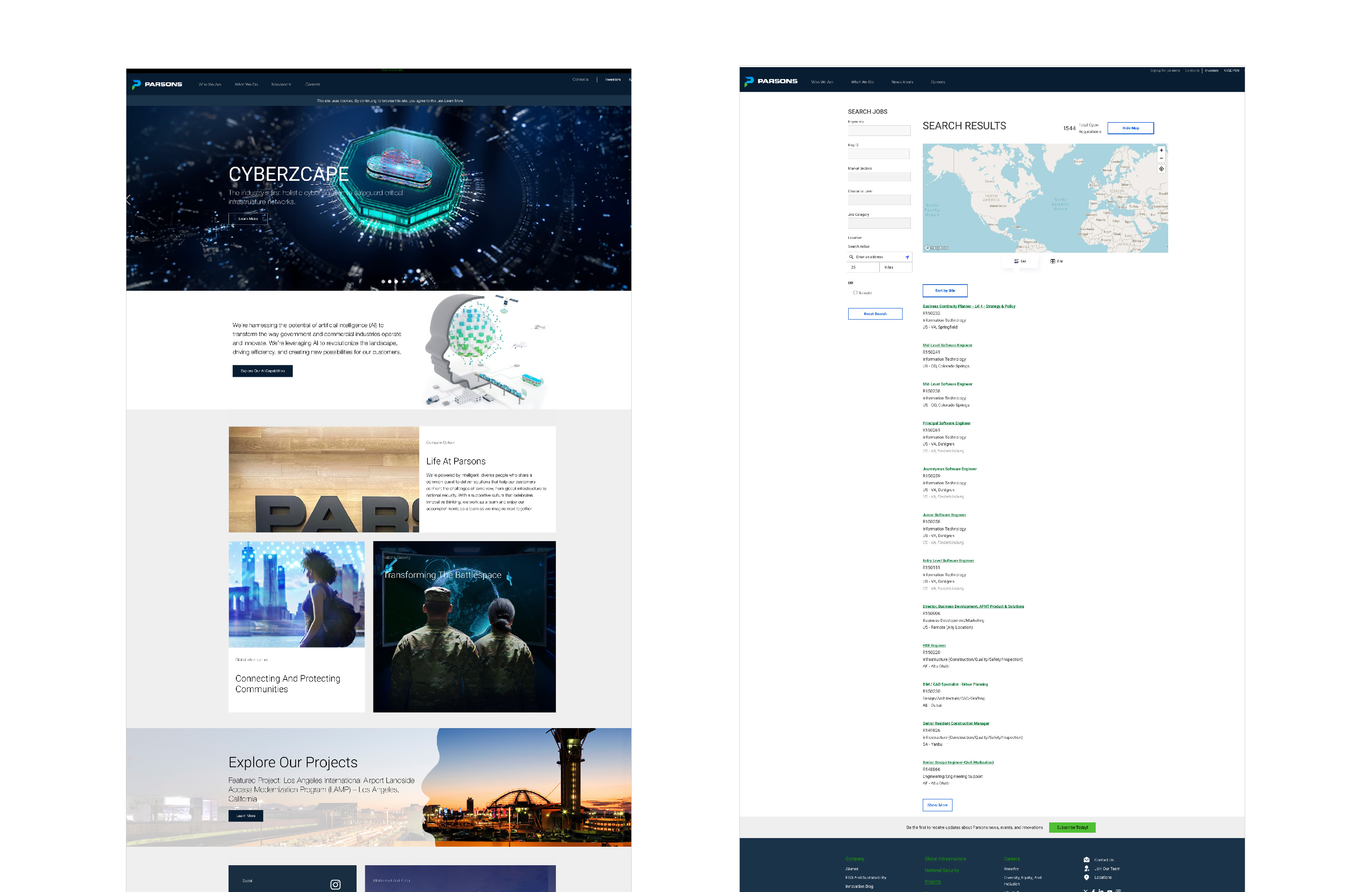
Task: Click the Join Our Team person icon
Action: pyautogui.click(x=1086, y=869)
